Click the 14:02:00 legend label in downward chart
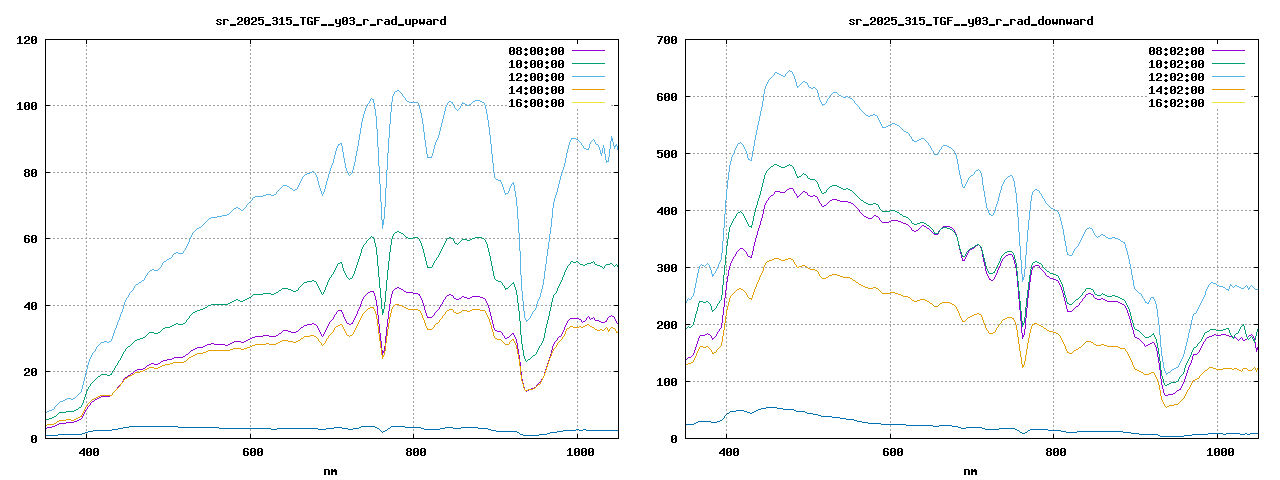Screen dimensions: 1280x480 click(x=1177, y=90)
